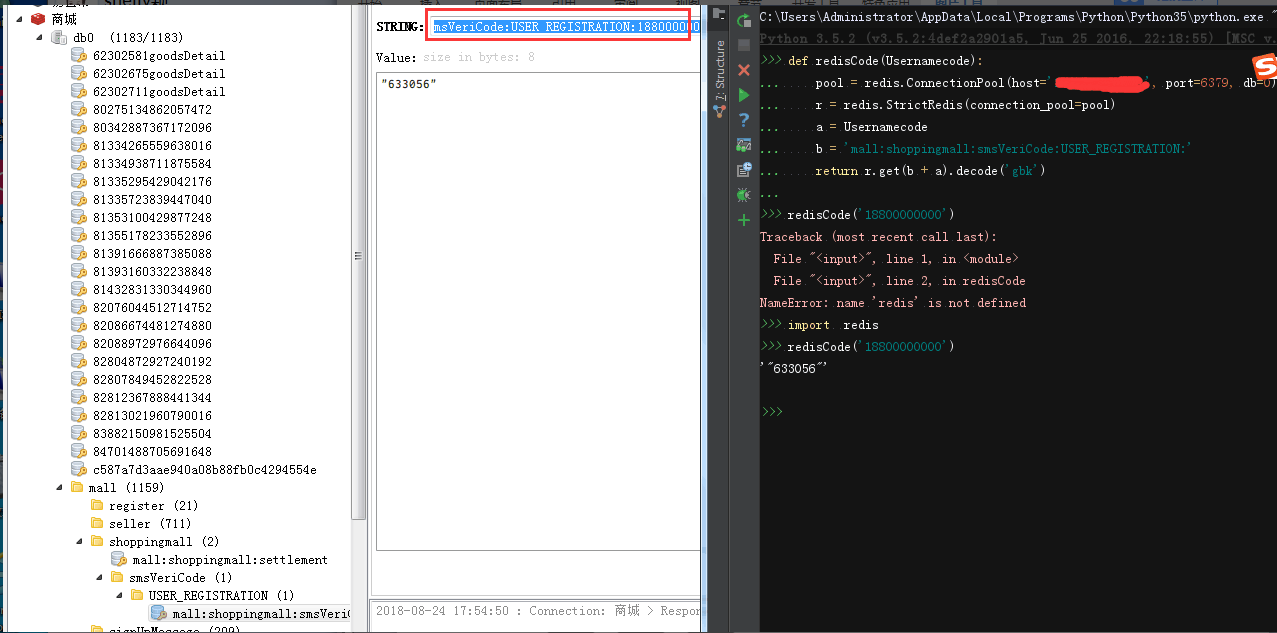This screenshot has width=1277, height=633.
Task: Select the red 商城 connection icon
Action: click(x=38, y=19)
